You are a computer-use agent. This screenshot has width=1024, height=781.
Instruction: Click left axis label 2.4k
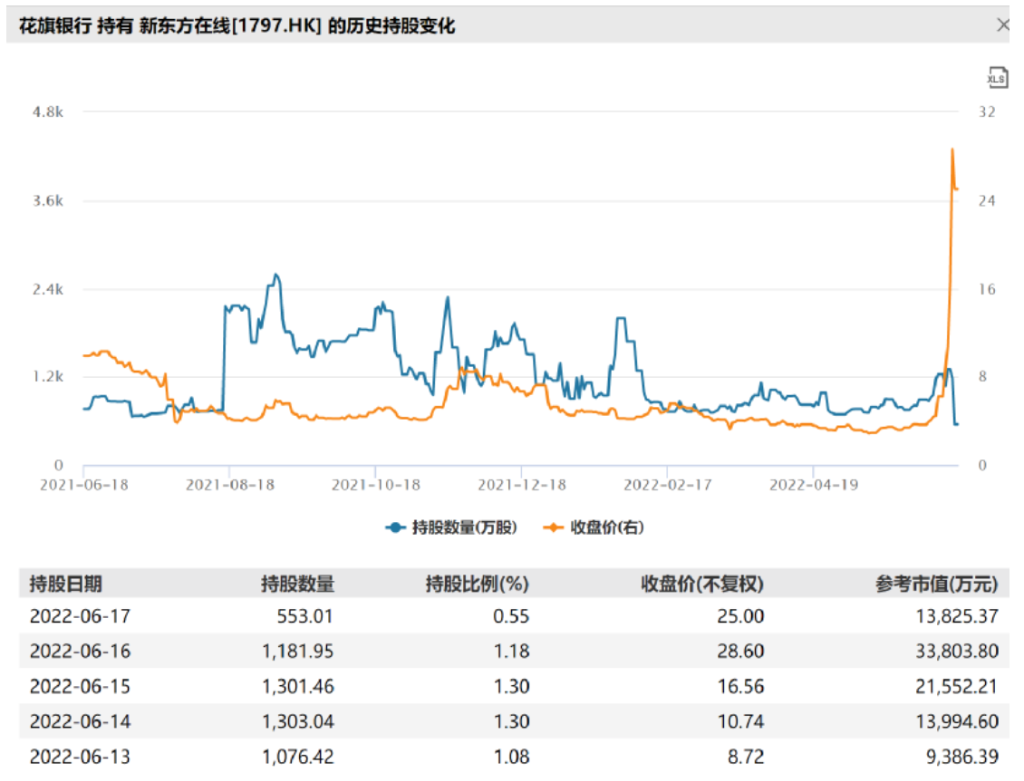(x=48, y=289)
